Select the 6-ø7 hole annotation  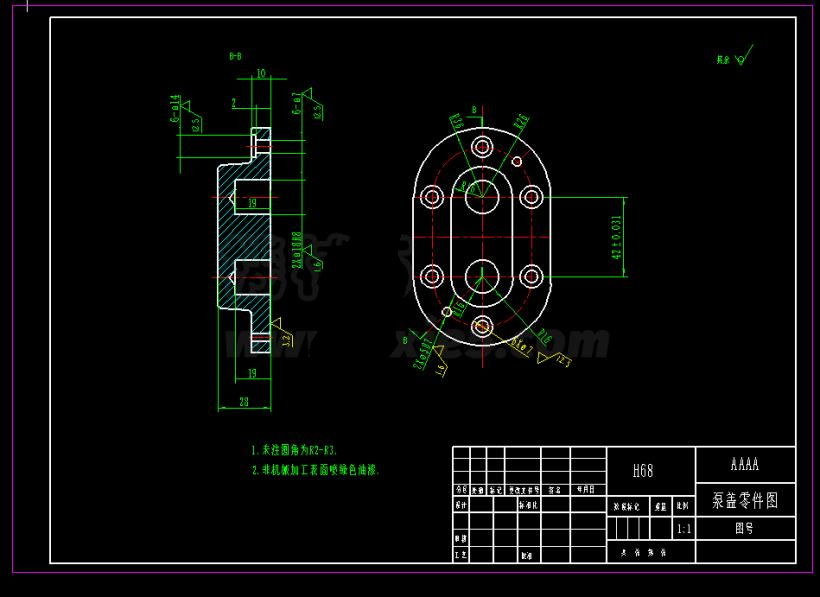tap(297, 104)
